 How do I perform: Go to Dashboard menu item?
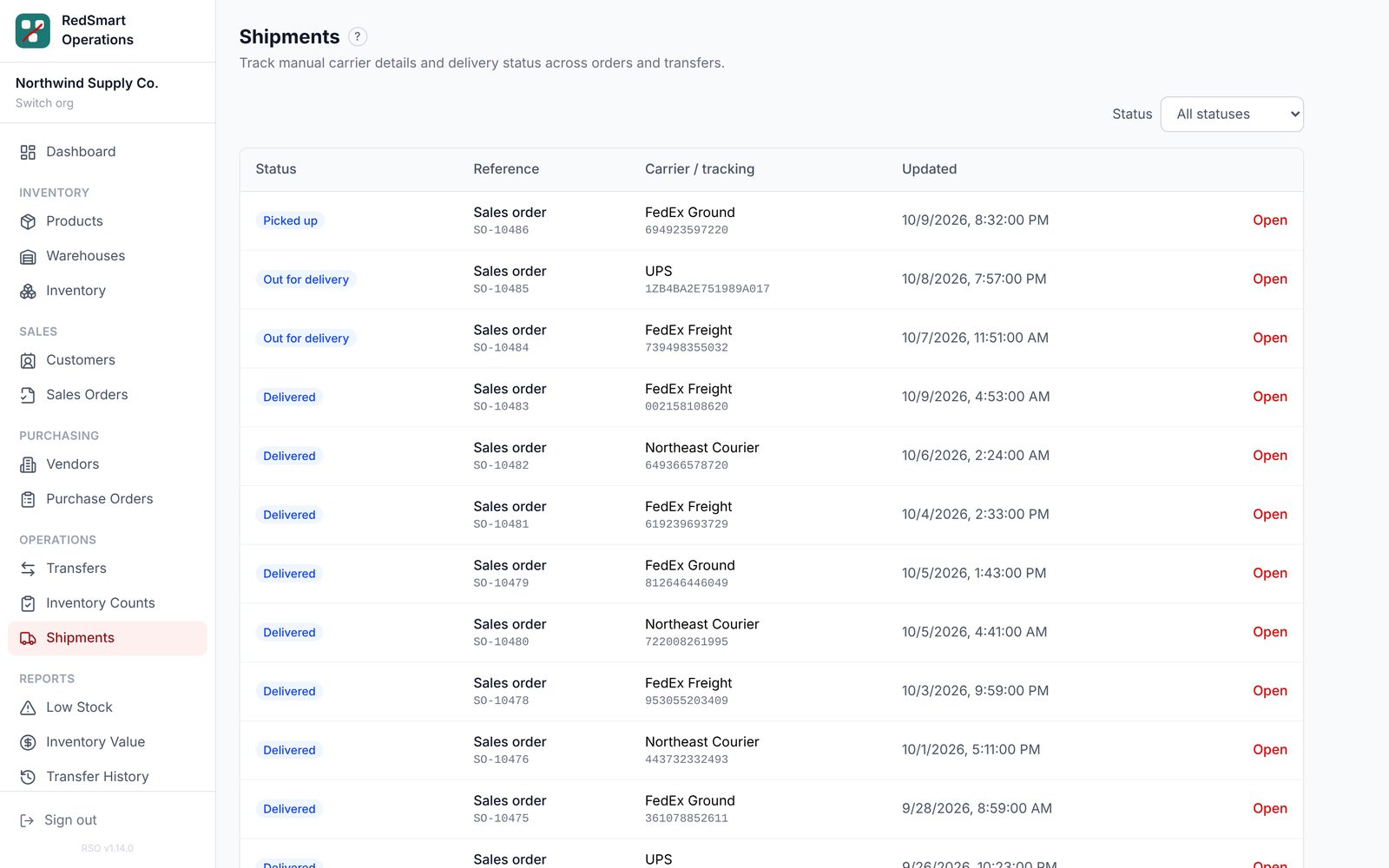pyautogui.click(x=108, y=152)
